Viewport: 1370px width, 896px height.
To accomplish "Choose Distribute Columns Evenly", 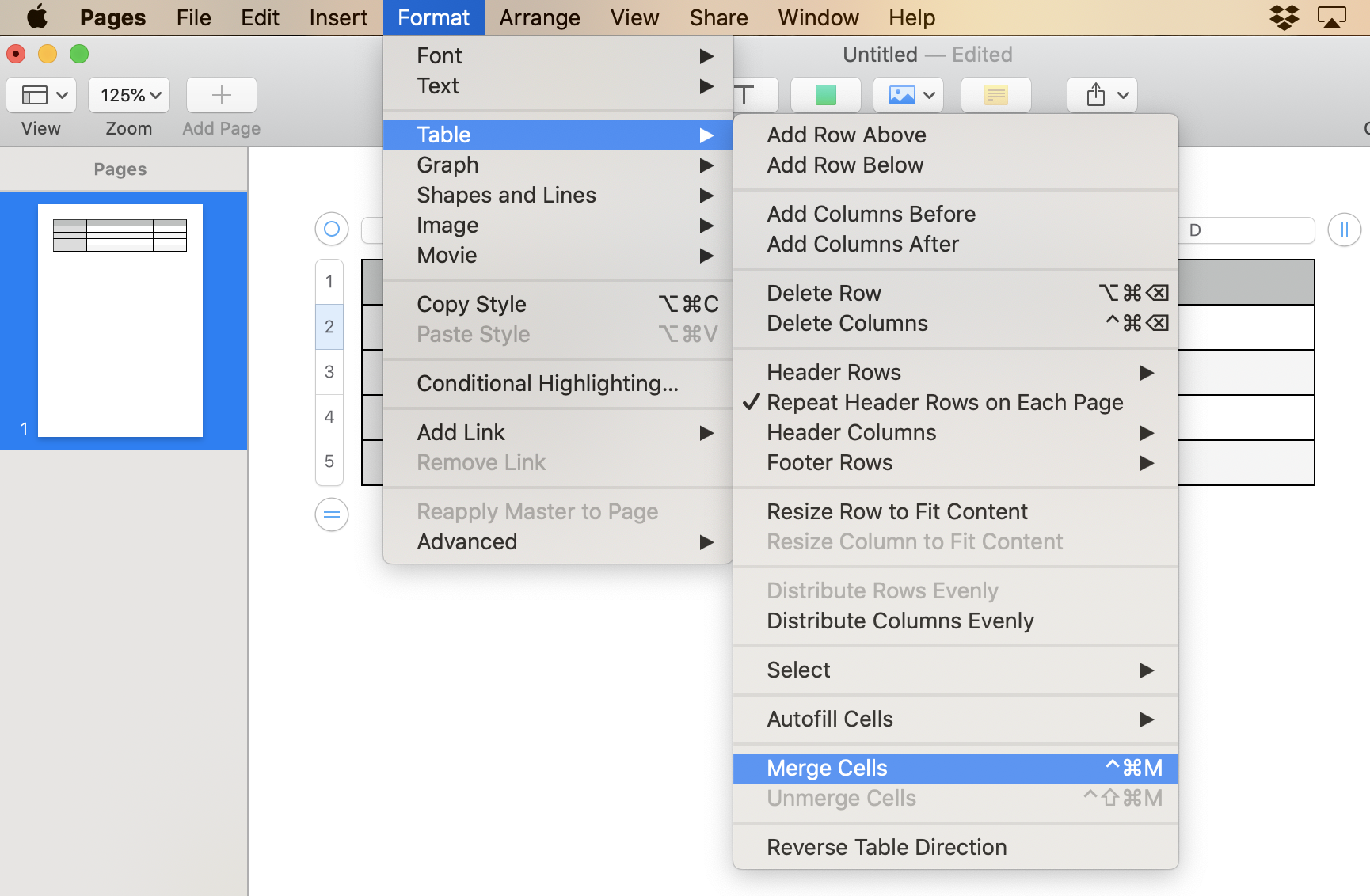I will point(956,621).
